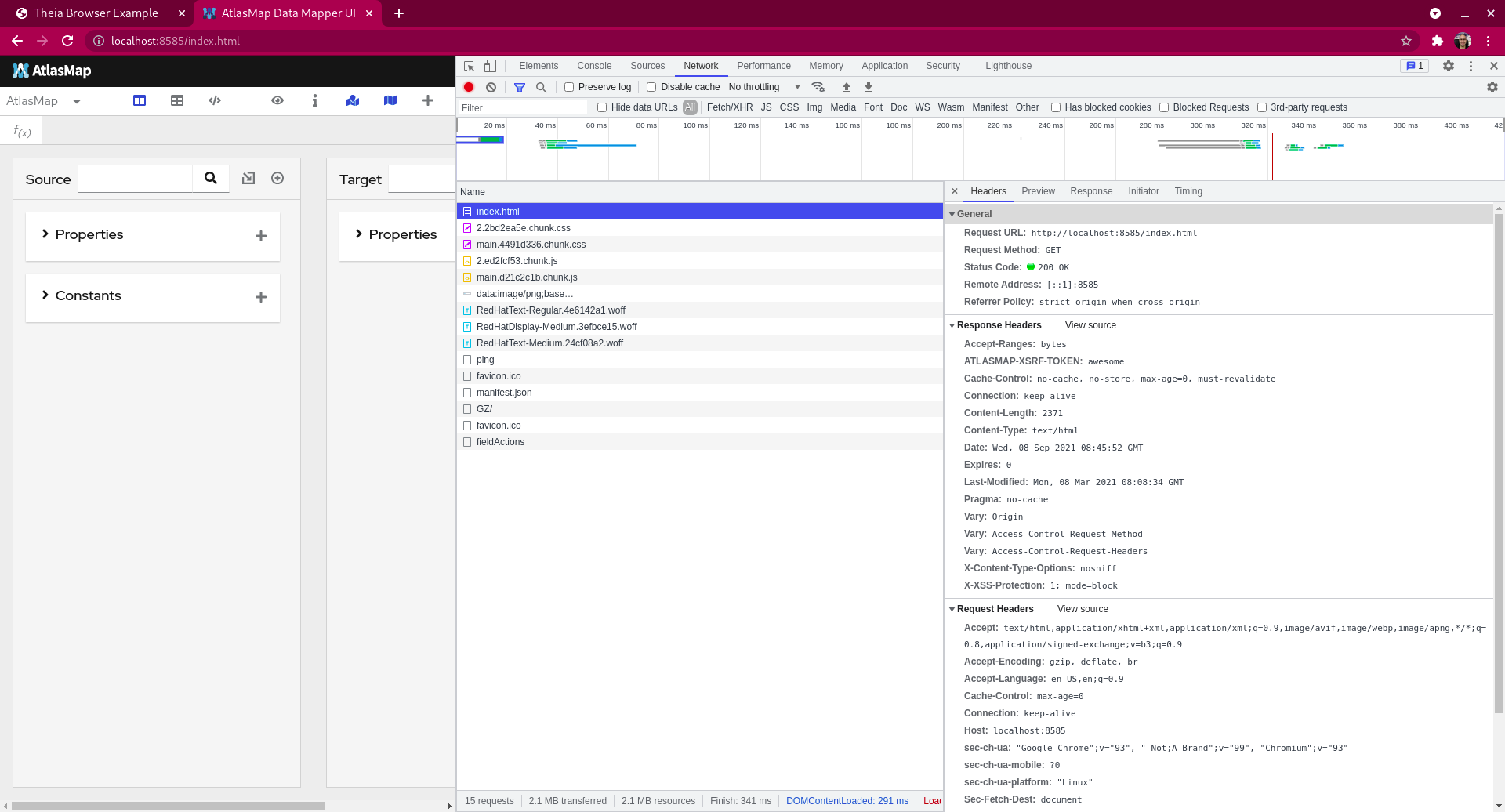This screenshot has width=1505, height=812.
Task: Switch to the mapping table view
Action: 176,100
